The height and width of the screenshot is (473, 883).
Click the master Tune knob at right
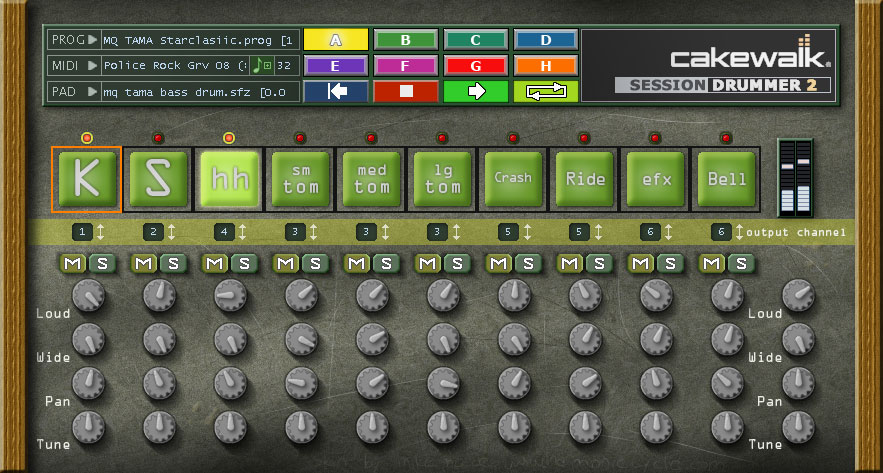(798, 427)
